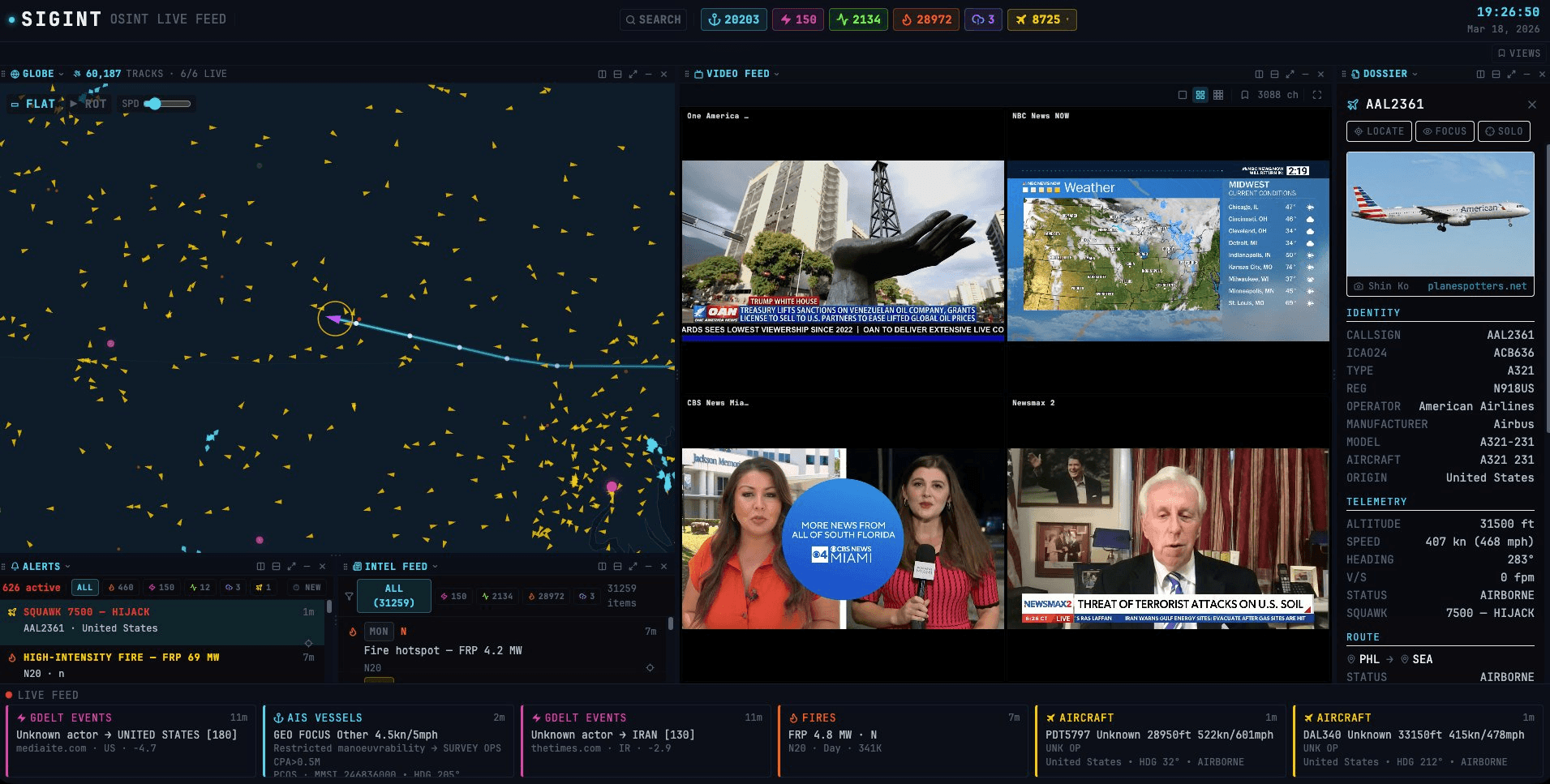Click the vessels counter showing 20203
Screen dimensions: 1550x784
point(733,19)
